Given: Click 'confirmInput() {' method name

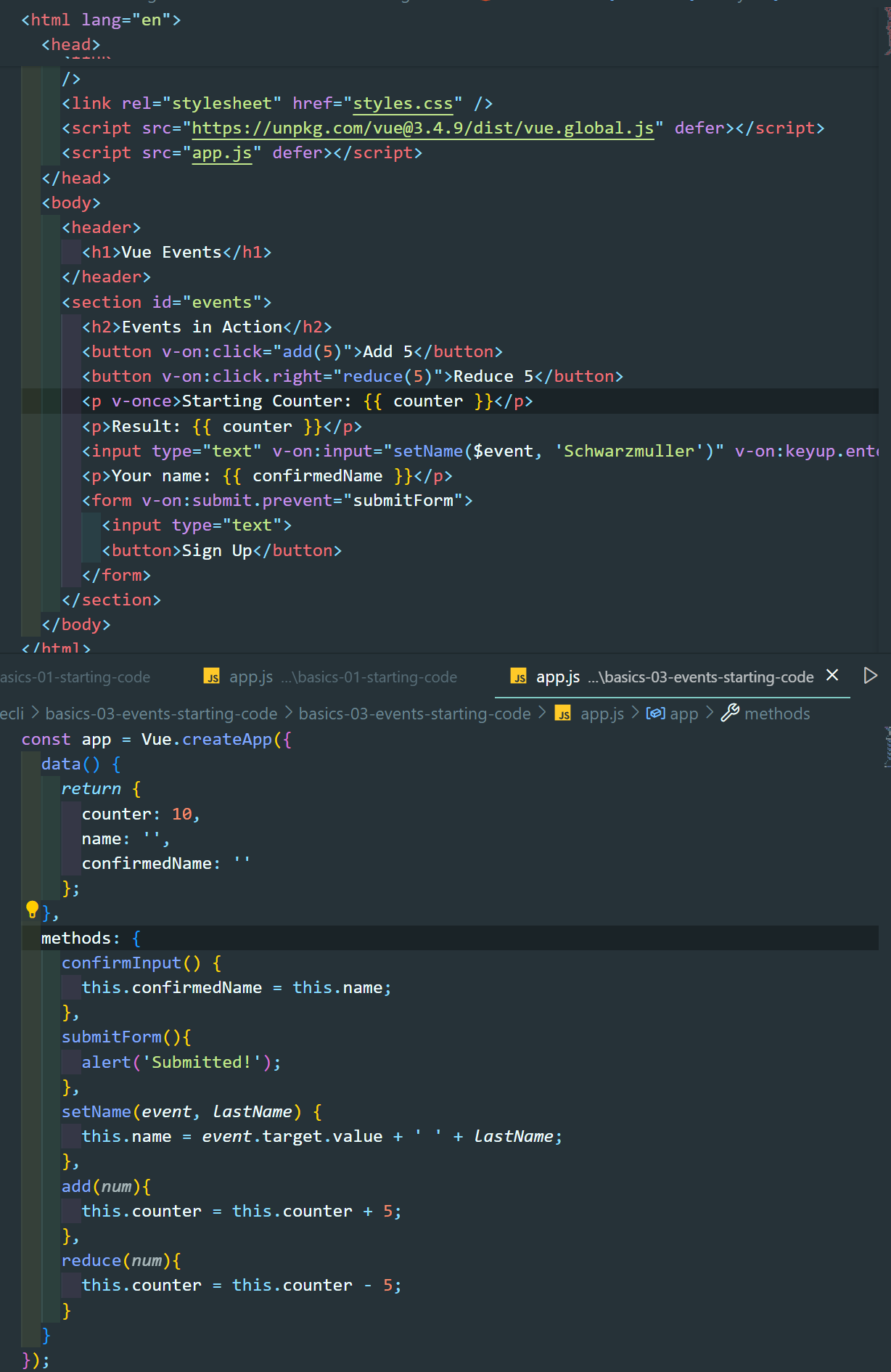Looking at the screenshot, I should point(141,963).
